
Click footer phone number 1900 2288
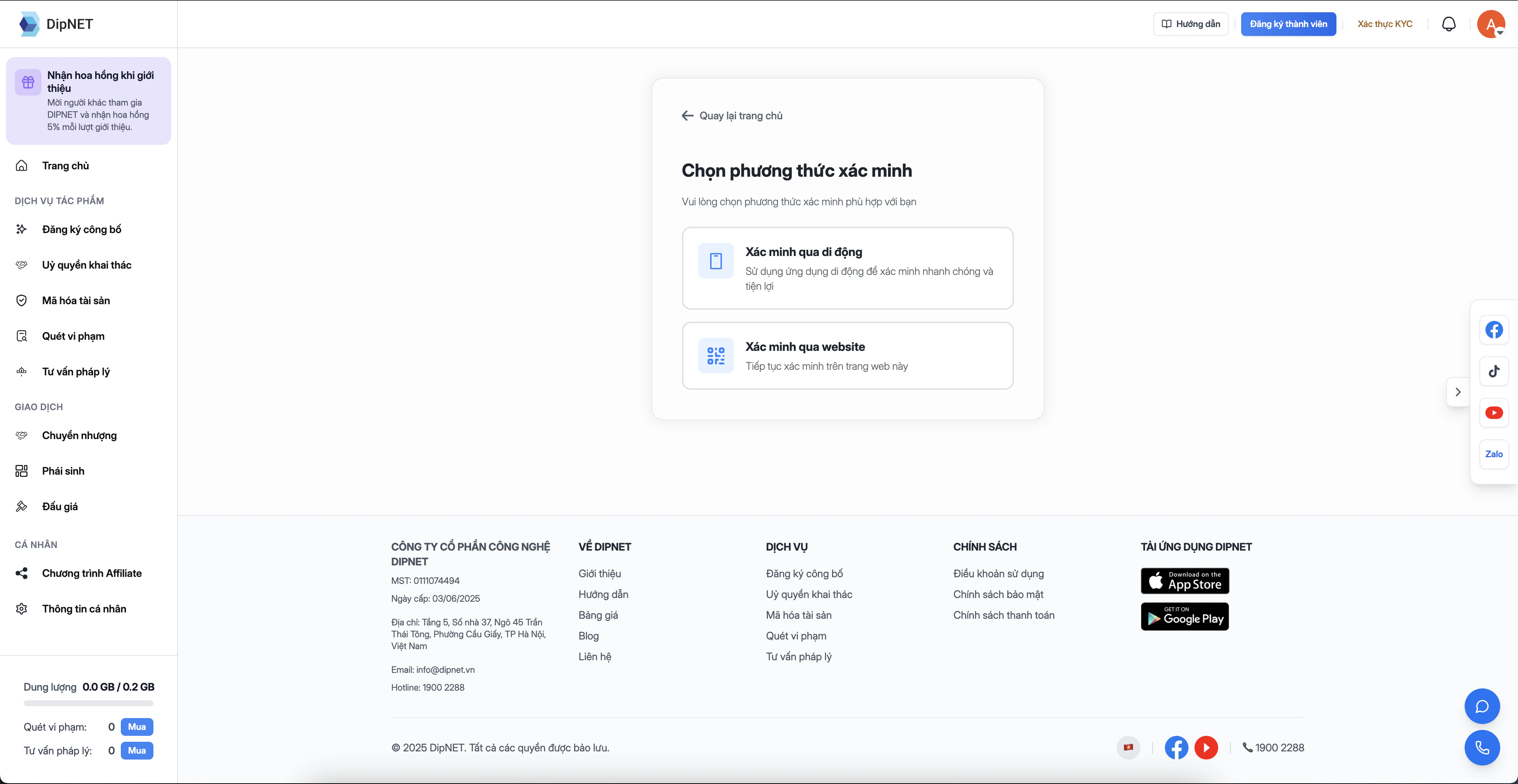(1273, 747)
